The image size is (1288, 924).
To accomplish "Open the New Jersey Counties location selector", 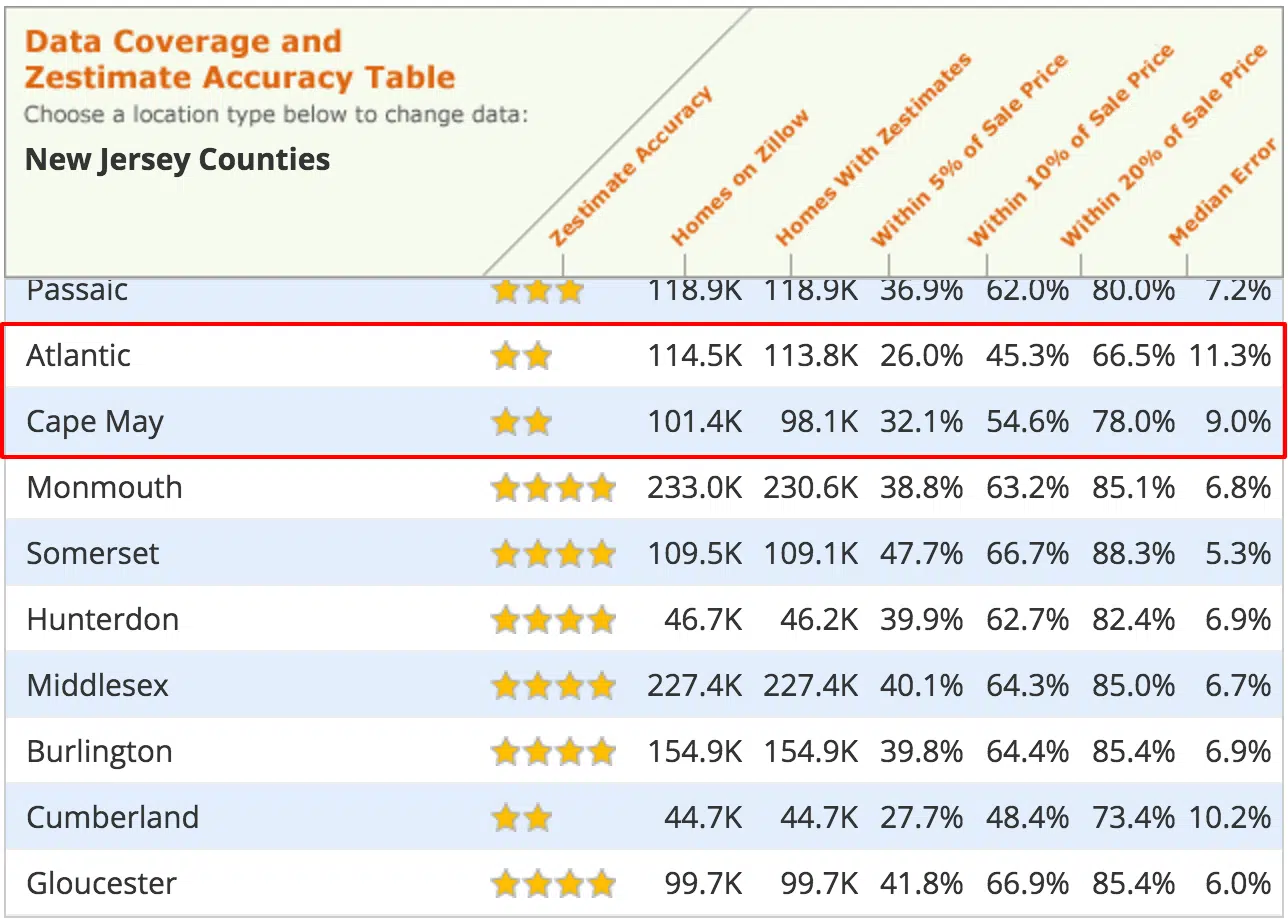I will (x=177, y=159).
